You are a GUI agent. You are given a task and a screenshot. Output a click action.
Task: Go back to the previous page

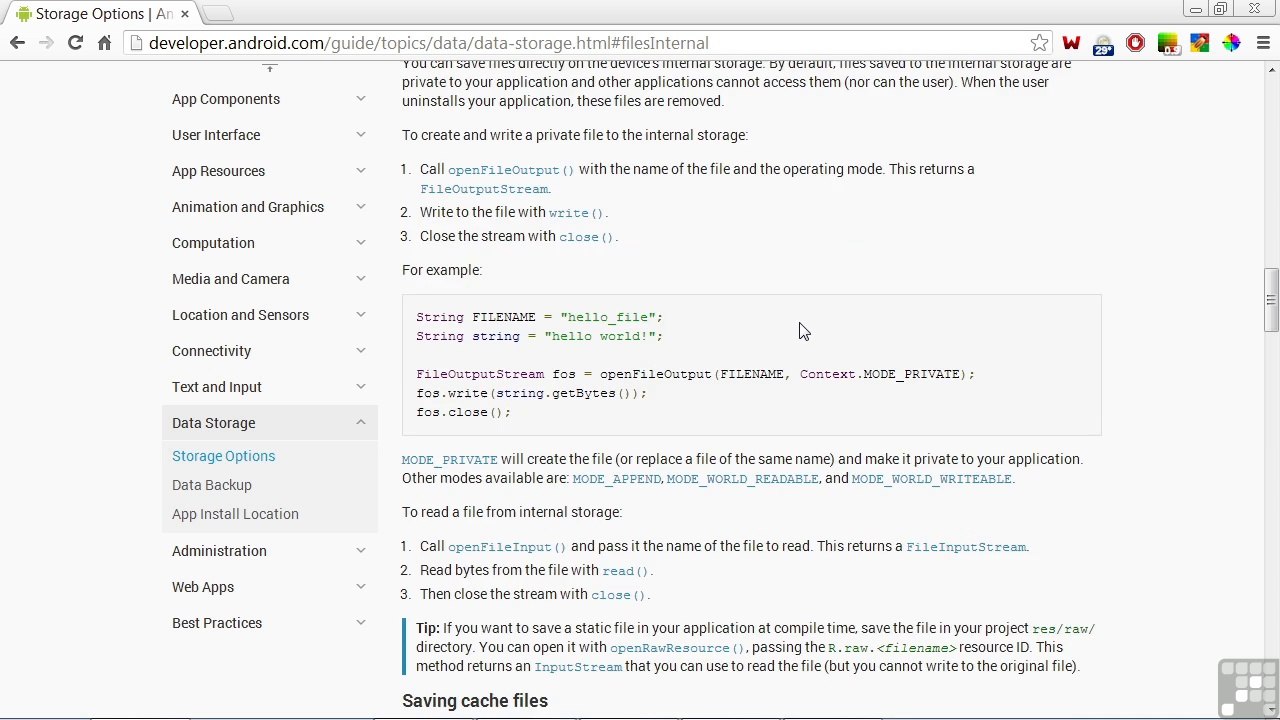(17, 43)
